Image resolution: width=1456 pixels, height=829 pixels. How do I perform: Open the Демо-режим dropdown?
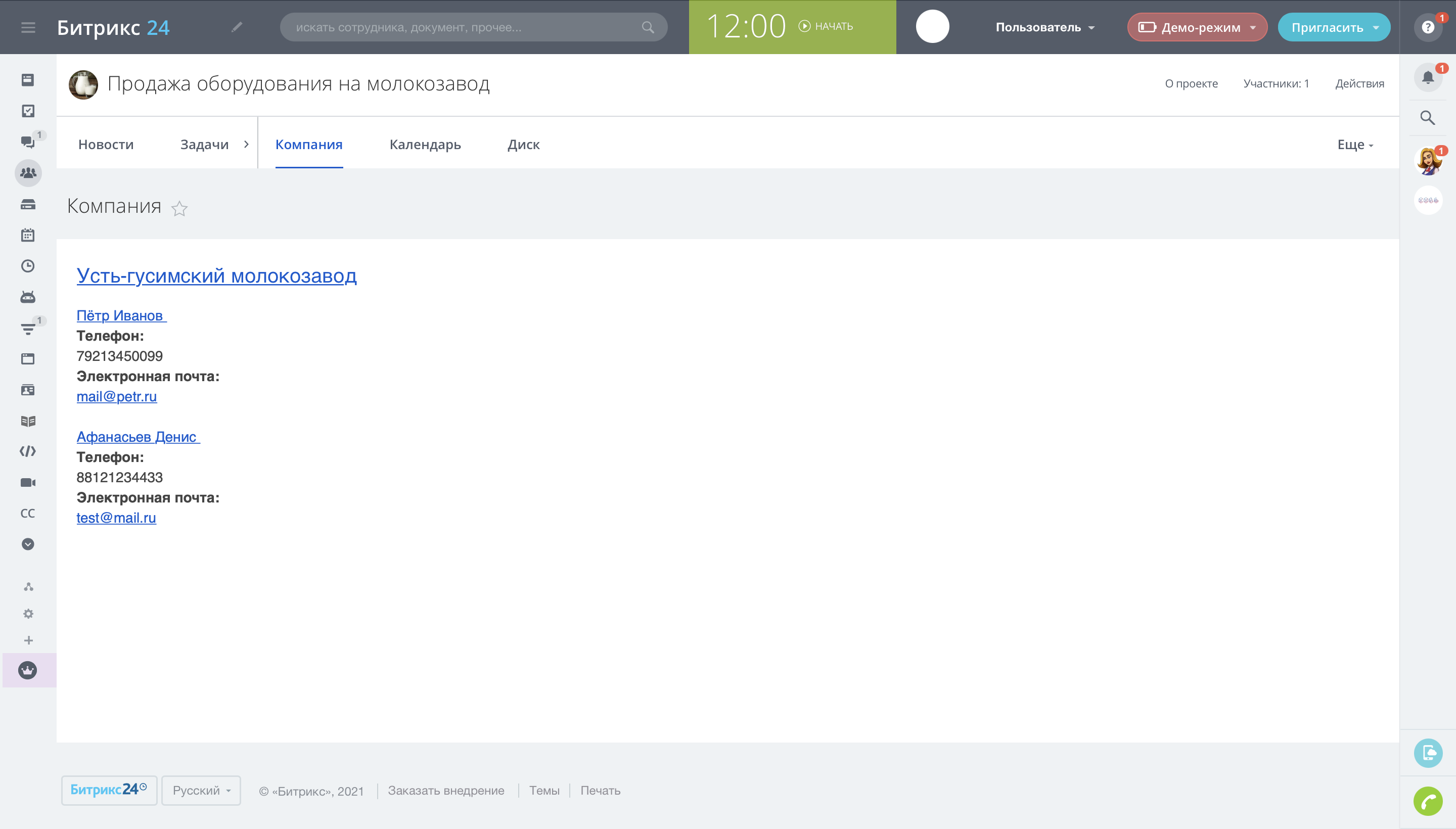coord(1197,27)
